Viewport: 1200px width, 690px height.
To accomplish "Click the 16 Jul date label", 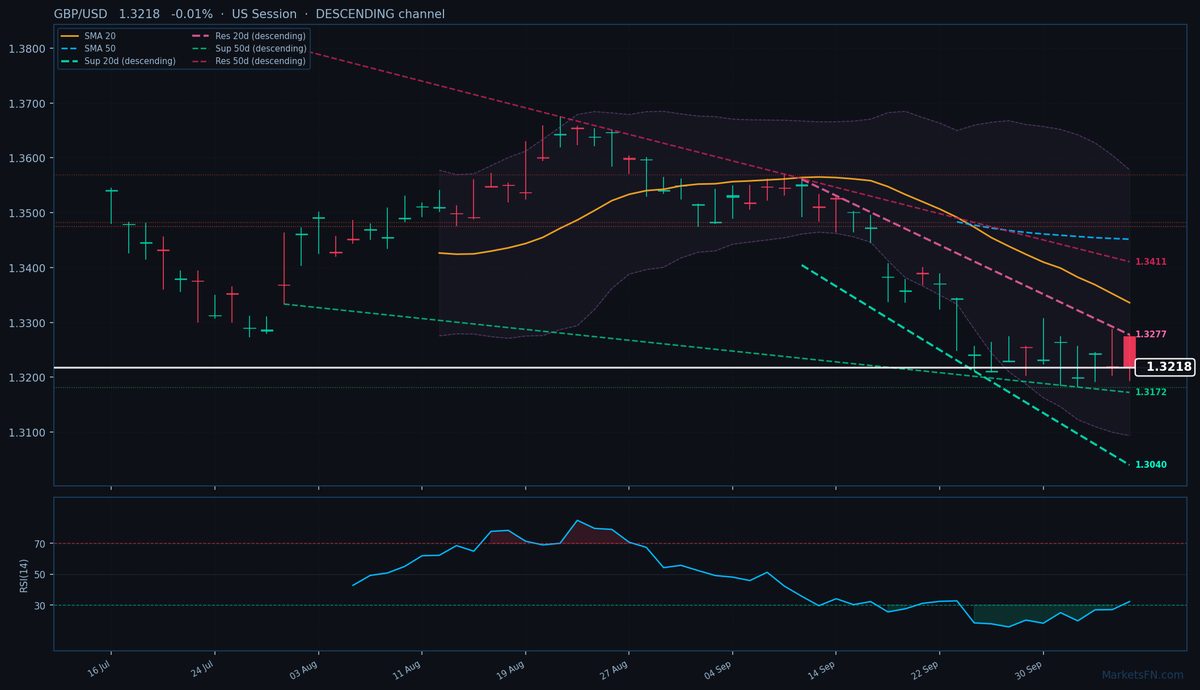I will click(98, 668).
